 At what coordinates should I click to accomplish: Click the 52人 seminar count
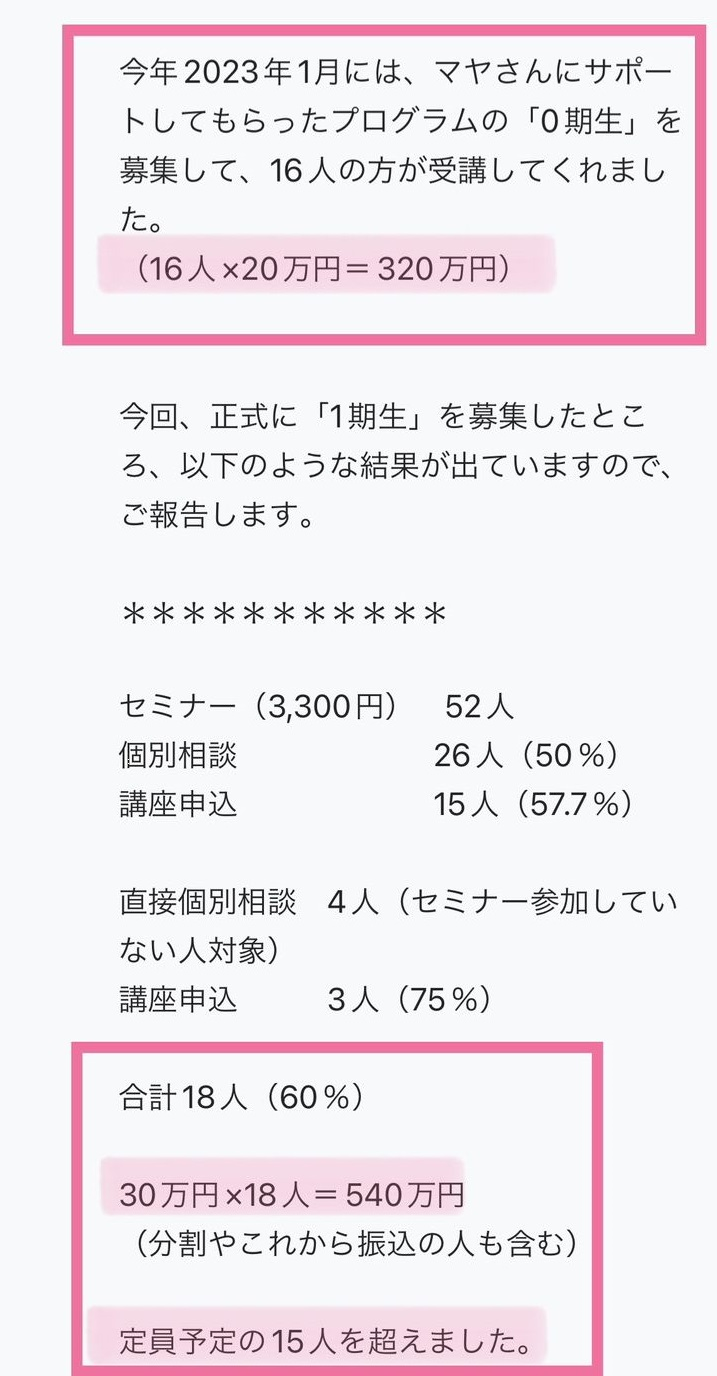[479, 708]
